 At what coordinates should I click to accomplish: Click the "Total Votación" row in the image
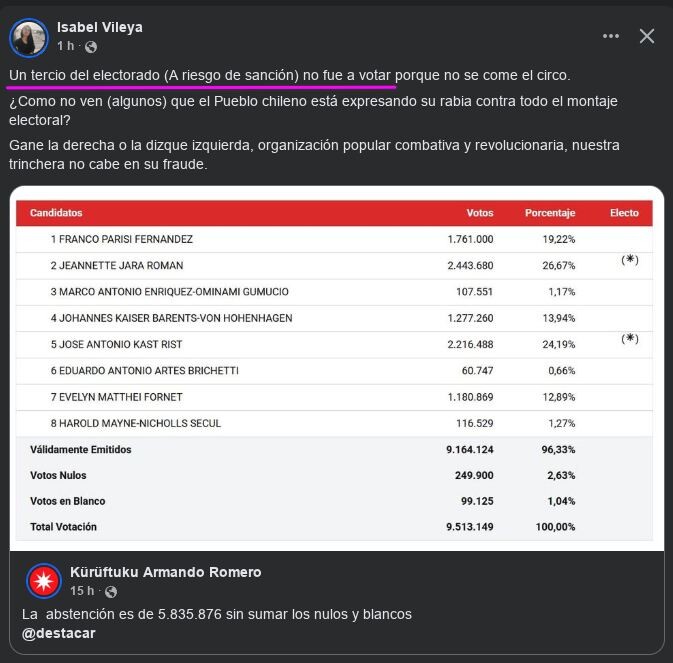pos(64,527)
